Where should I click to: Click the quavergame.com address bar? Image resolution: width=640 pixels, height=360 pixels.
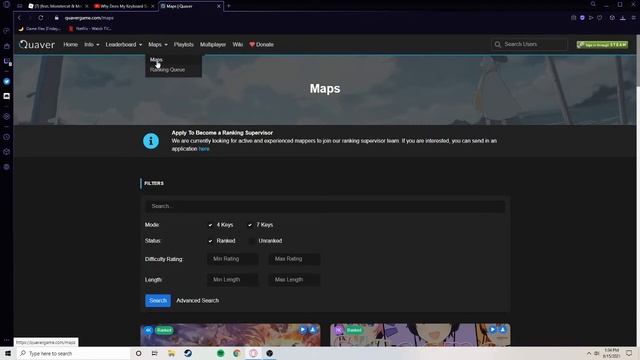click(89, 18)
